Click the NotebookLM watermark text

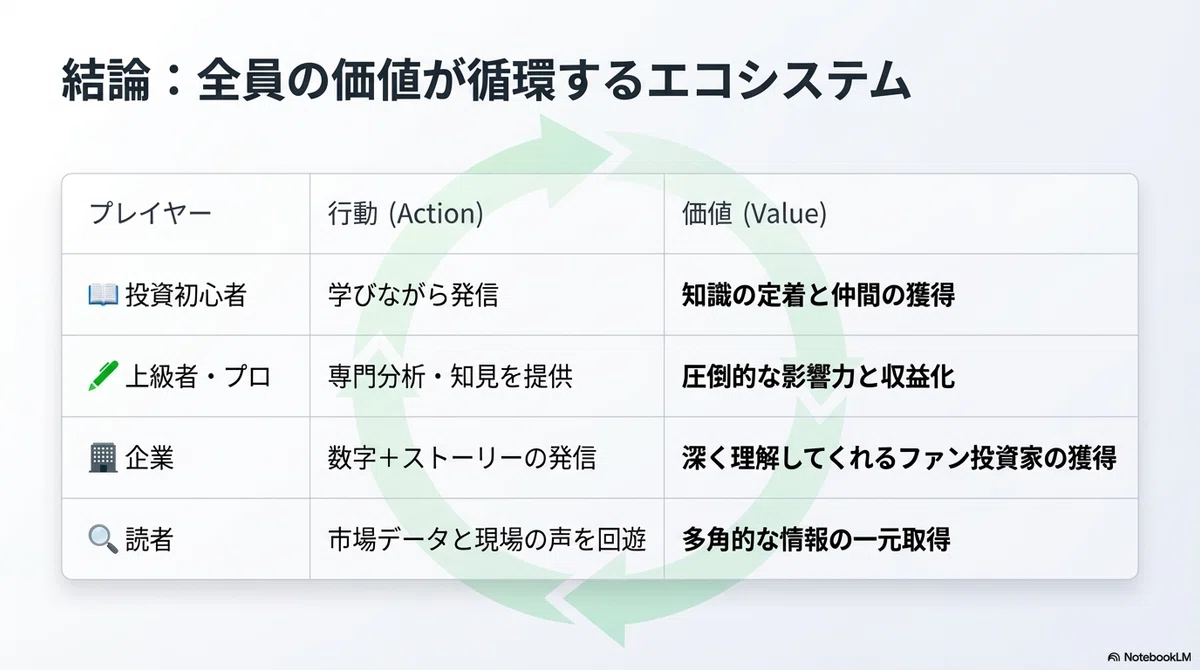pos(1158,657)
